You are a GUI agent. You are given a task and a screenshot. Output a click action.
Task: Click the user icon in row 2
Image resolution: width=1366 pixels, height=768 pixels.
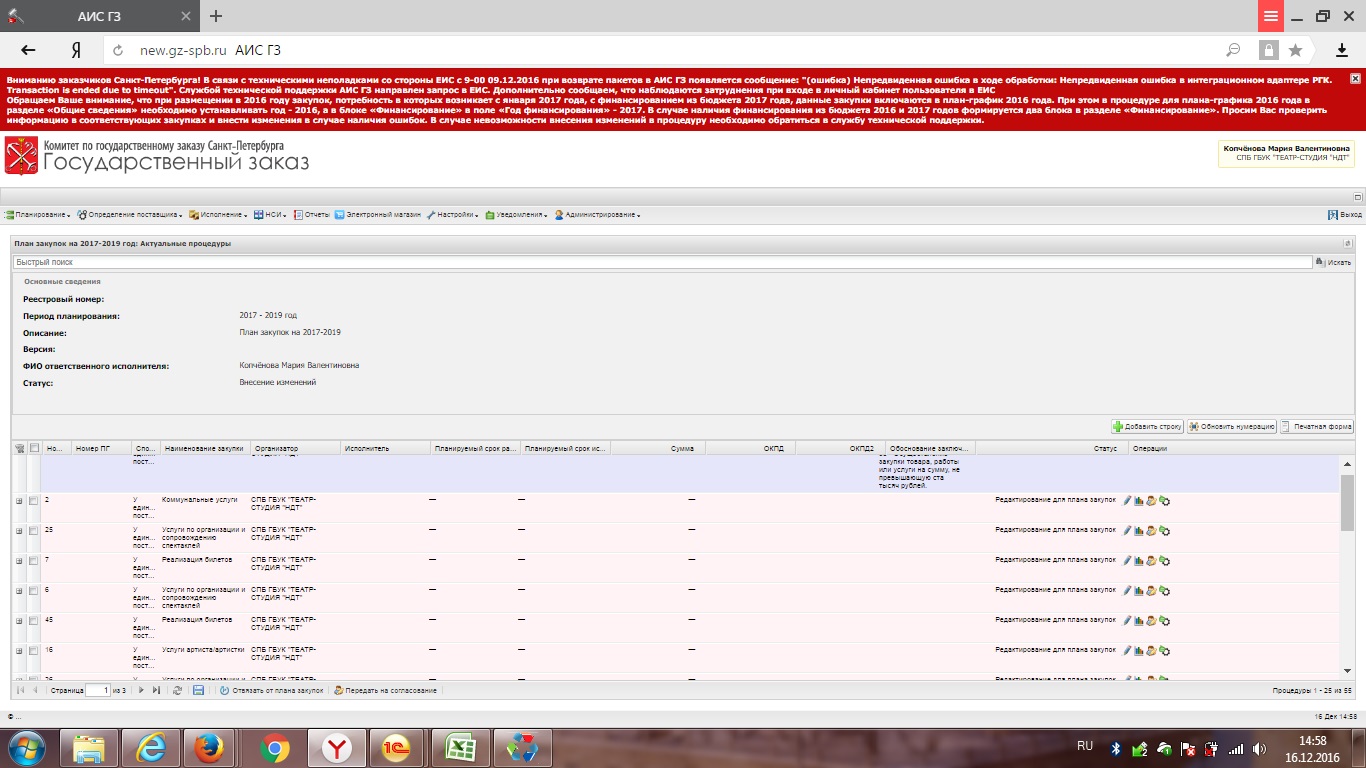(x=1151, y=501)
